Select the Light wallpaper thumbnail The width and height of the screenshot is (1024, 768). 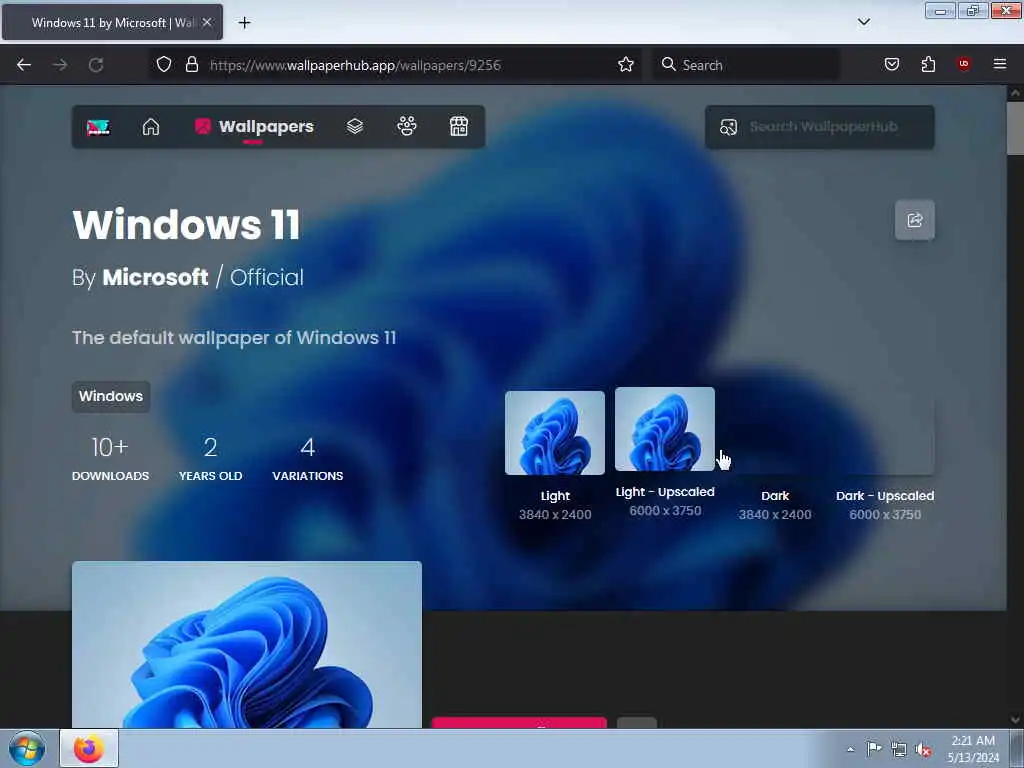[x=554, y=433]
